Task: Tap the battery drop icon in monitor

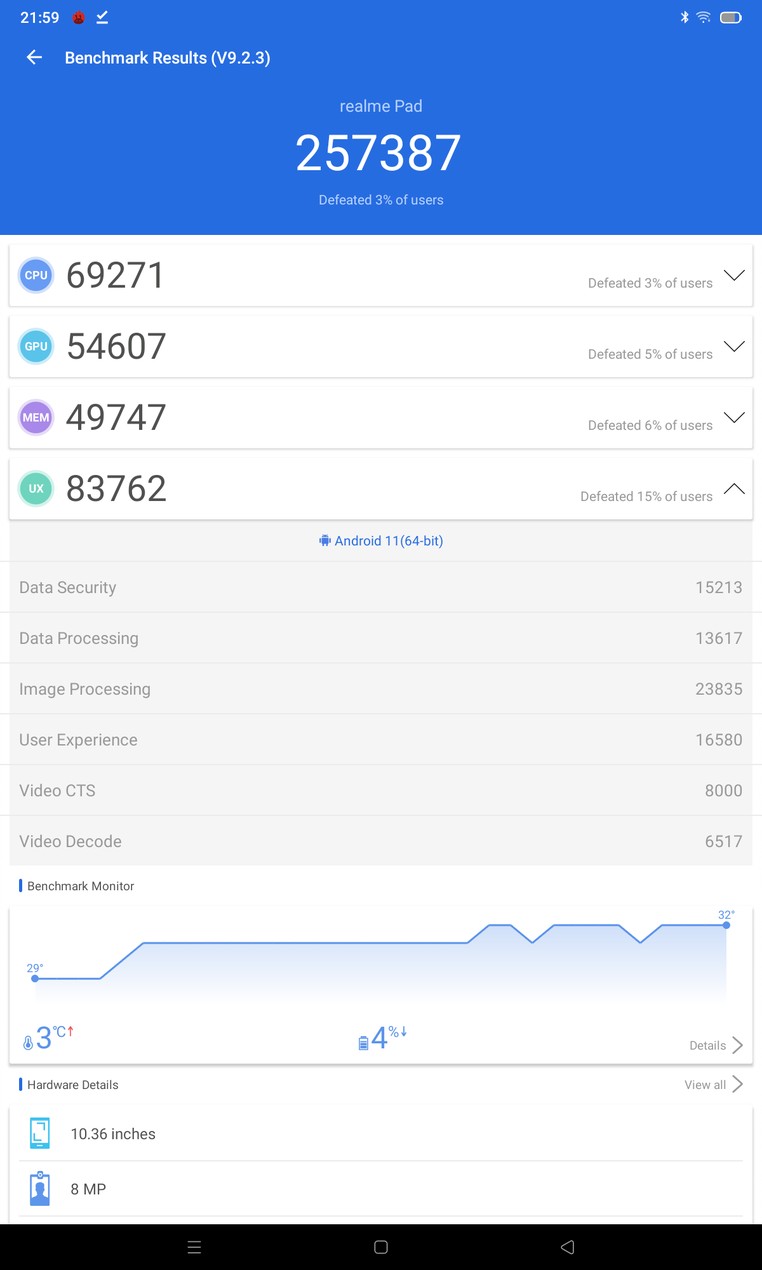Action: tap(363, 1043)
